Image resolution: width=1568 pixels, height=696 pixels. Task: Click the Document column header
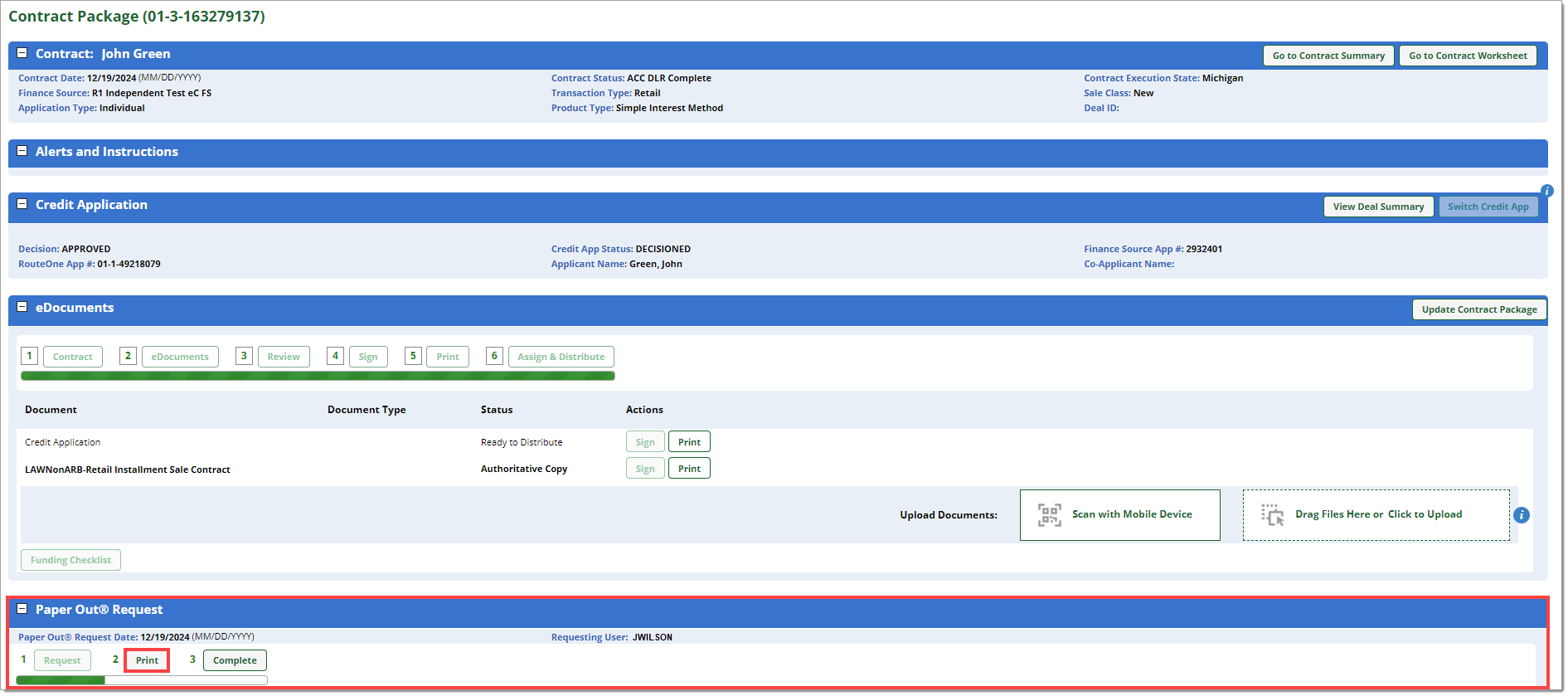[51, 410]
